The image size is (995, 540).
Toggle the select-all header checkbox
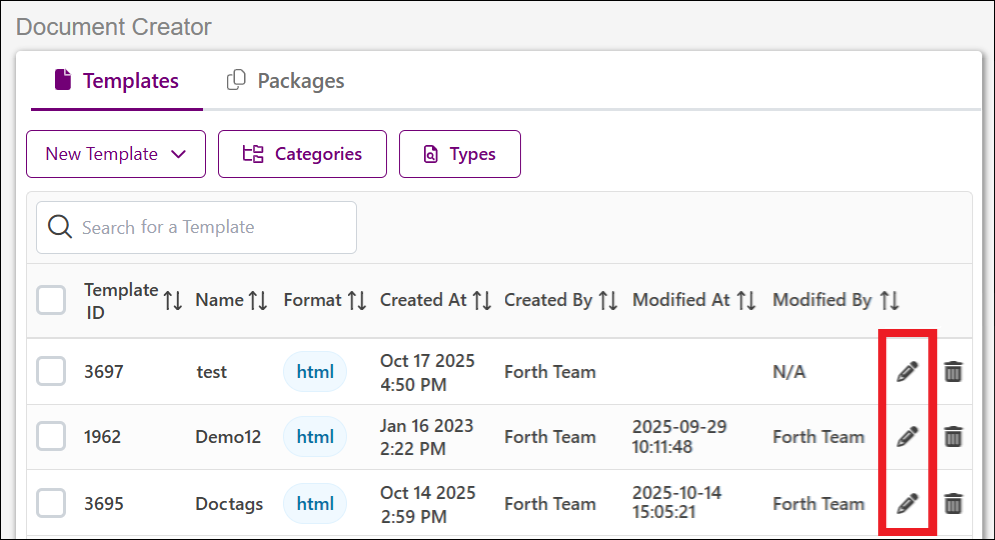[51, 300]
